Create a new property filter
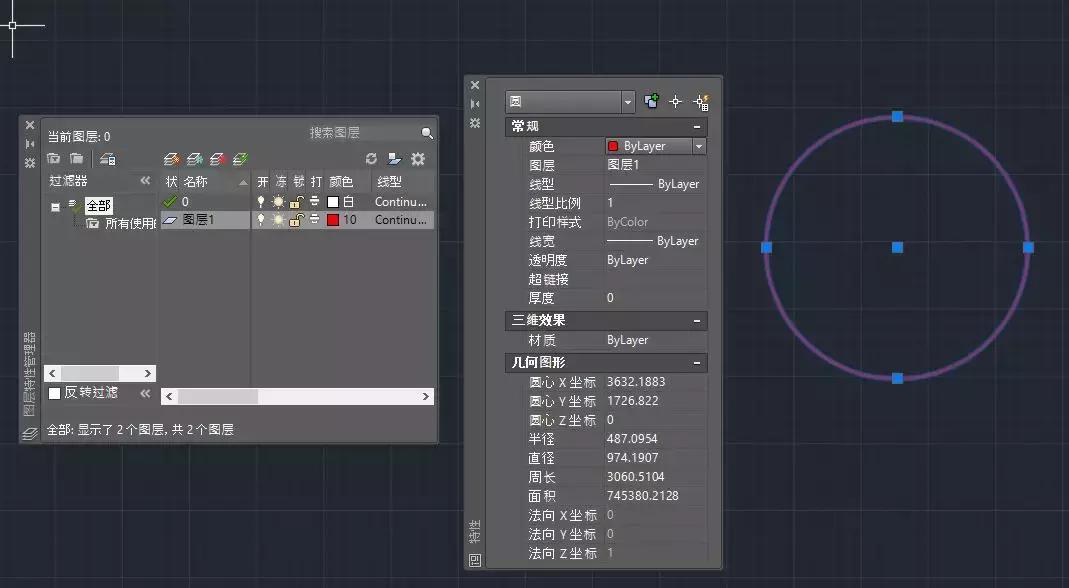Image resolution: width=1069 pixels, height=588 pixels. (54, 158)
